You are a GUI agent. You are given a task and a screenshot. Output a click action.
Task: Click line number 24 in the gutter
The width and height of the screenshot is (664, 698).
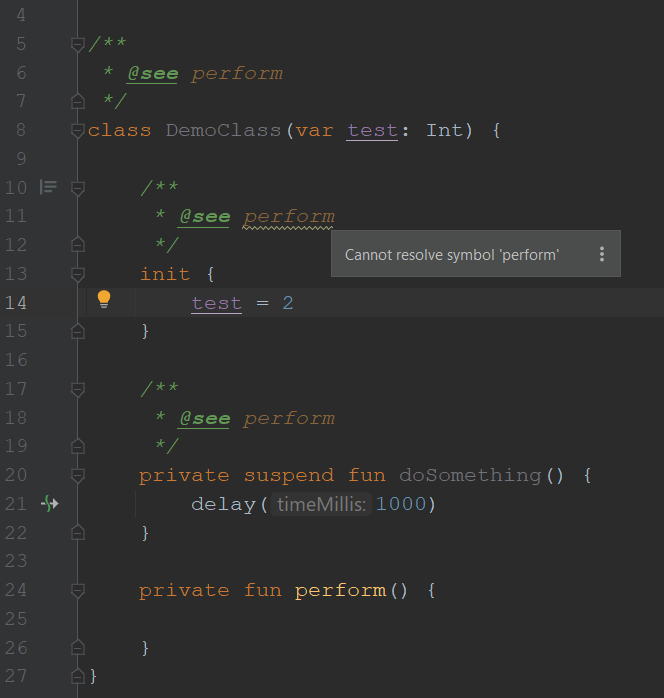(x=16, y=590)
